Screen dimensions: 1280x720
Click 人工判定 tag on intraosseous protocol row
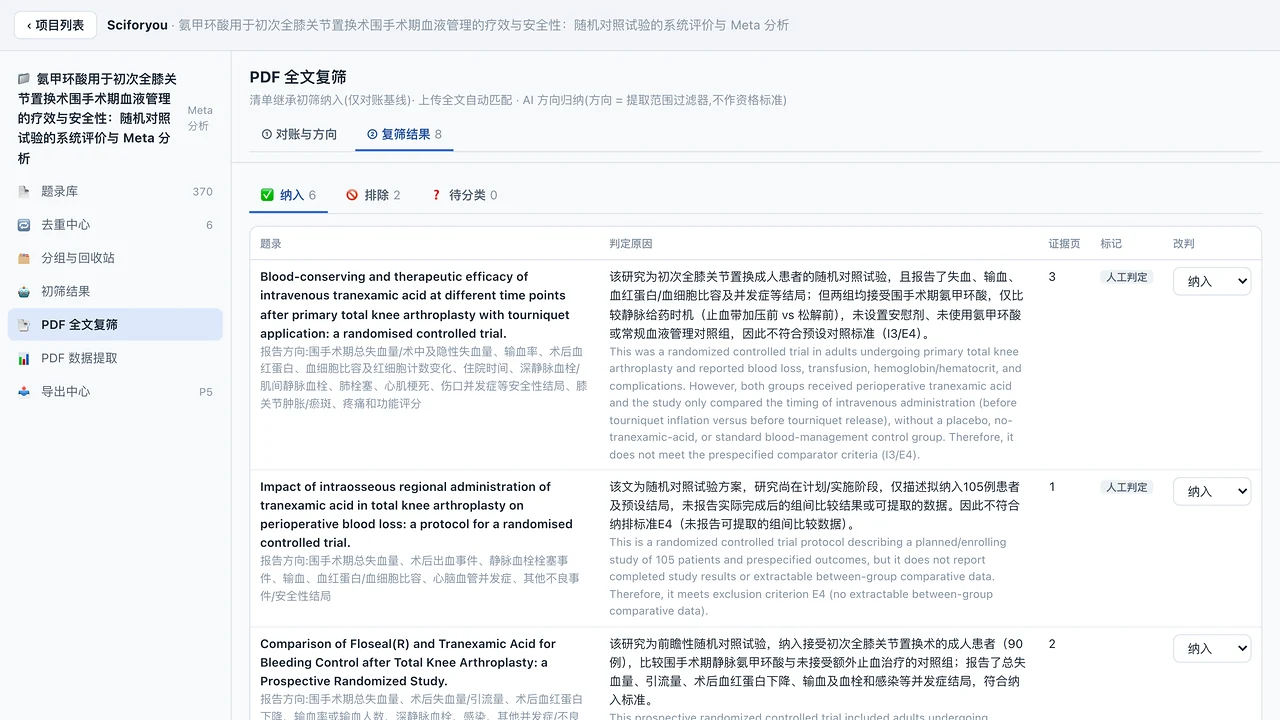pos(1126,487)
